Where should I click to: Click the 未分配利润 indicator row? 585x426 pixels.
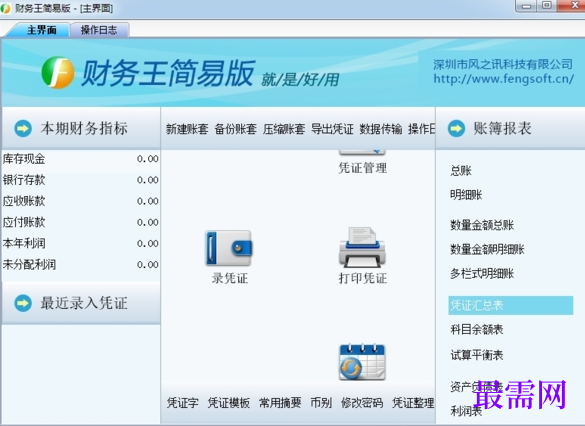[81, 265]
